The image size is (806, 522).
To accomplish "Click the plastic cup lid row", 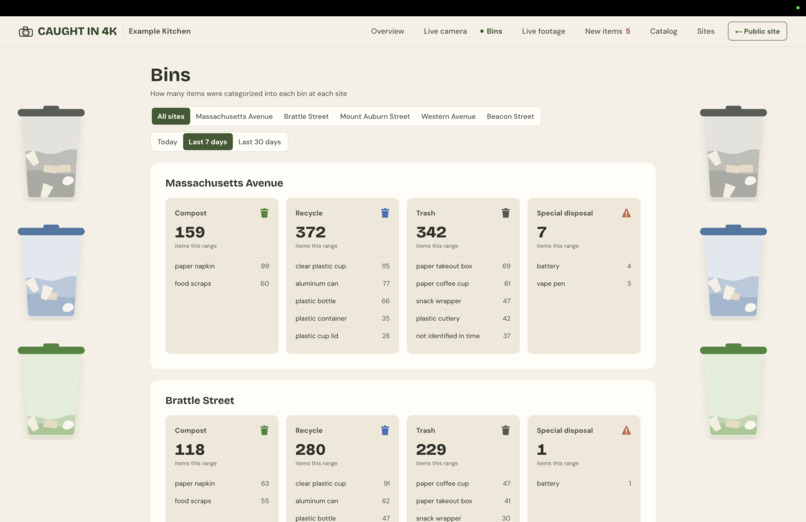I will click(342, 336).
